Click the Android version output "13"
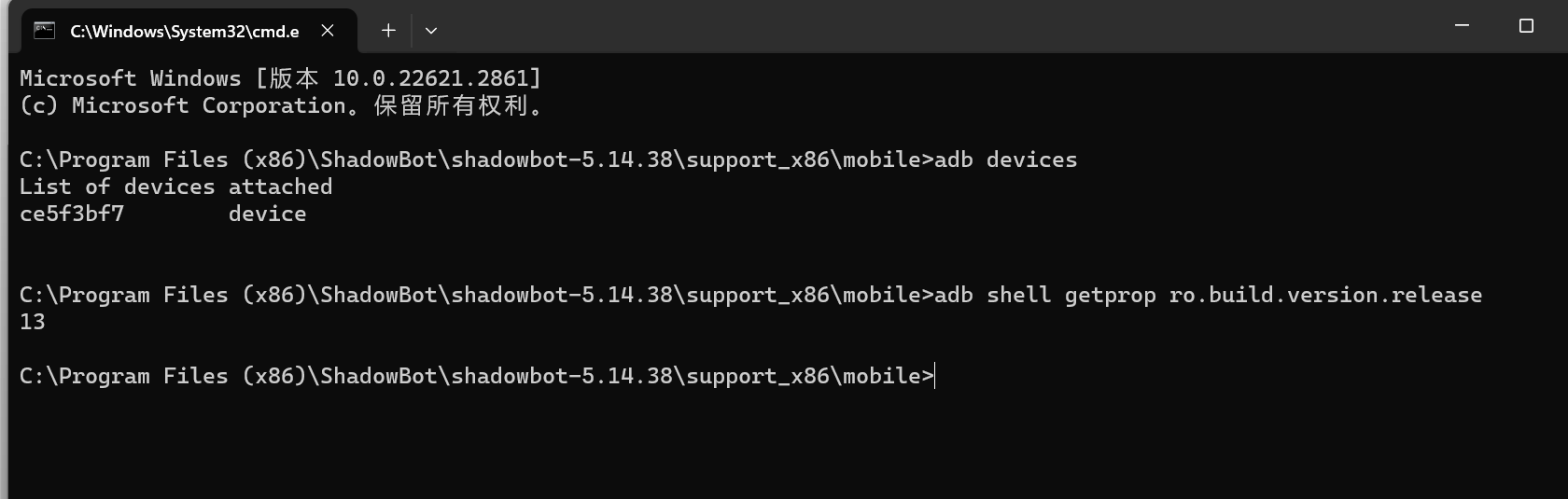Image resolution: width=1568 pixels, height=499 pixels. 33,322
